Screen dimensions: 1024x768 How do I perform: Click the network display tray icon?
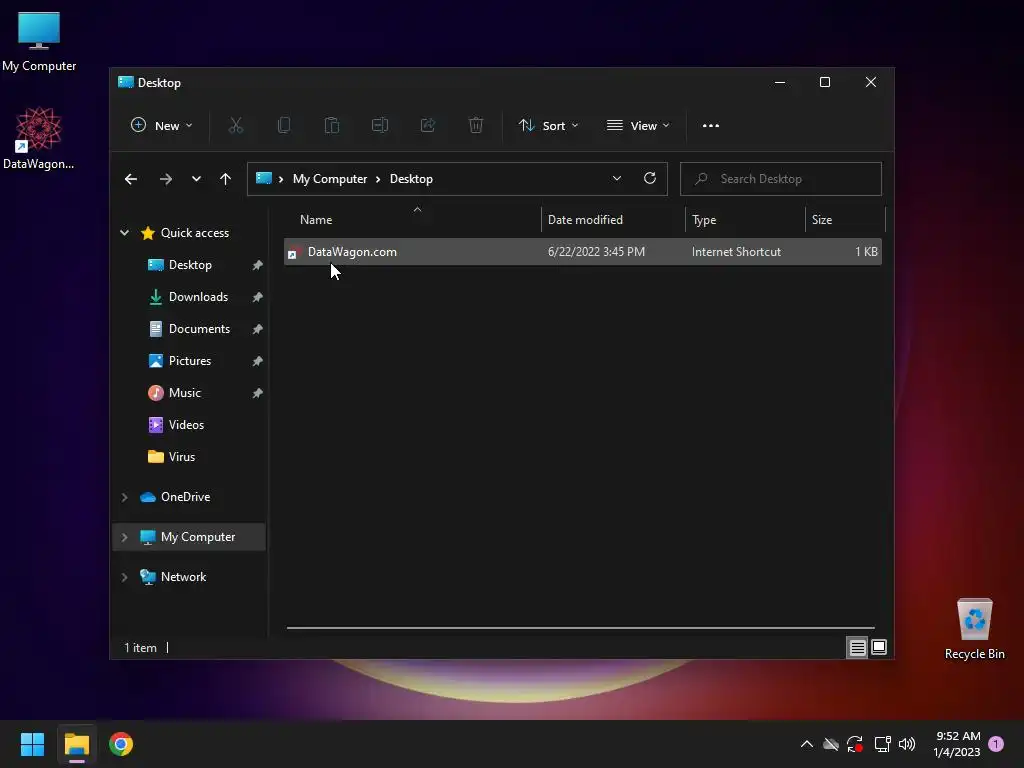point(882,744)
